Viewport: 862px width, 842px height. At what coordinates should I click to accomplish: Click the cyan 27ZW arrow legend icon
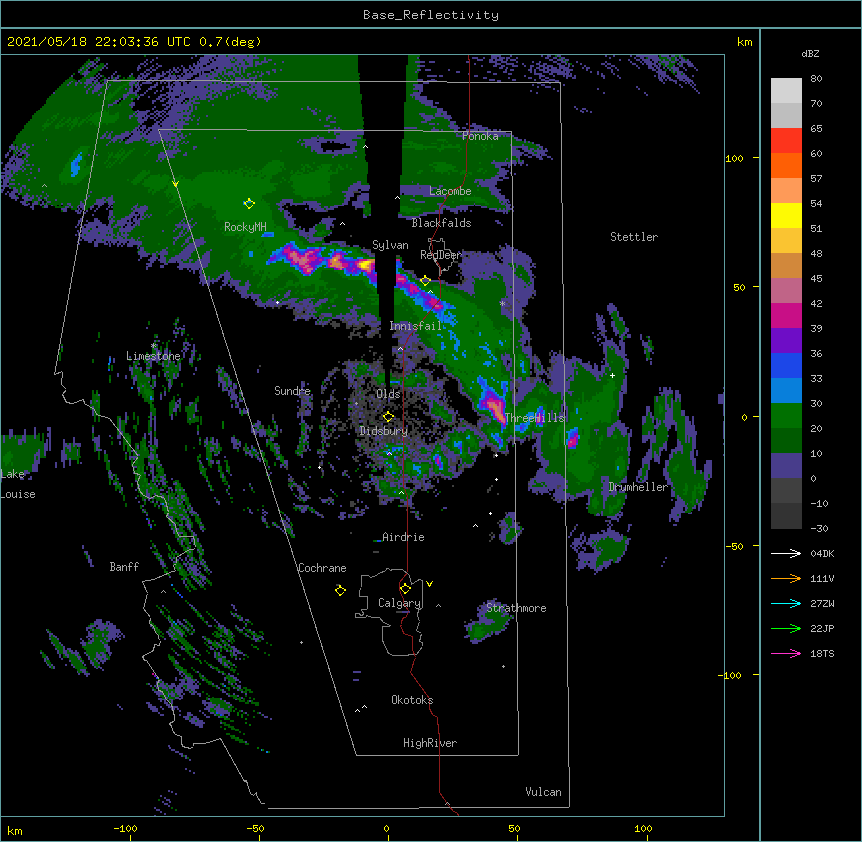[786, 603]
